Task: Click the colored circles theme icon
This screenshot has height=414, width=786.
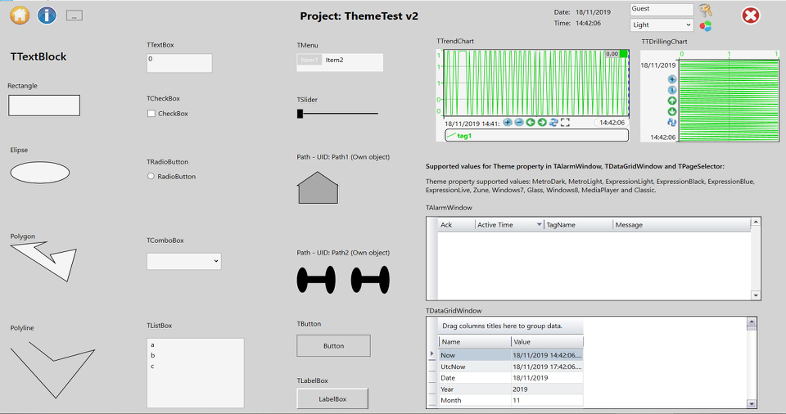Action: (705, 25)
